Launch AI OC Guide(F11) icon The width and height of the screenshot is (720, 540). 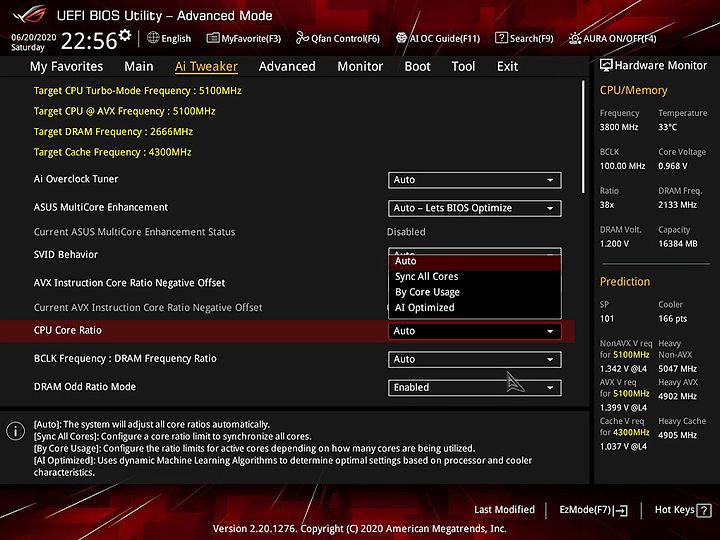point(401,38)
